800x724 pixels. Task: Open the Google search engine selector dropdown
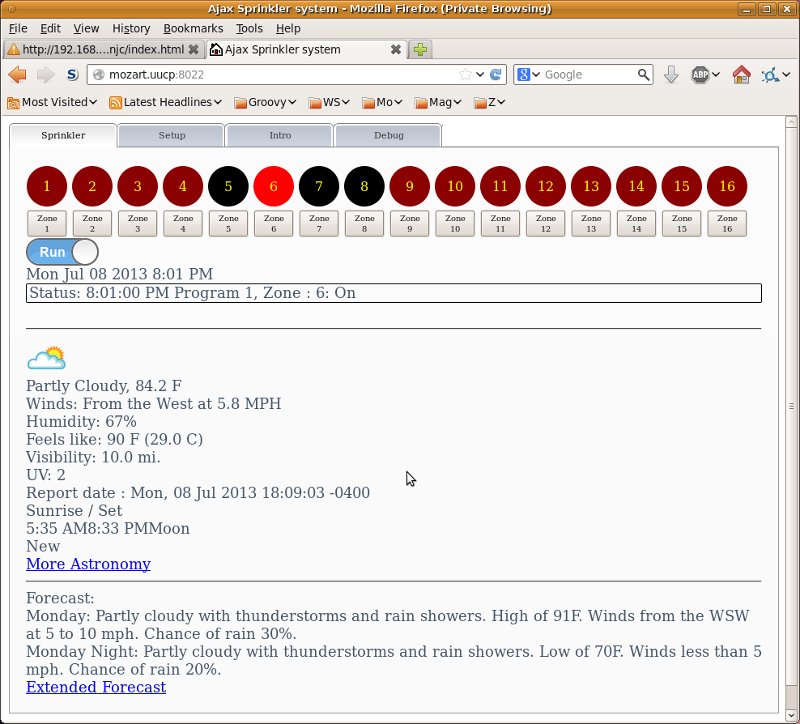tap(530, 74)
